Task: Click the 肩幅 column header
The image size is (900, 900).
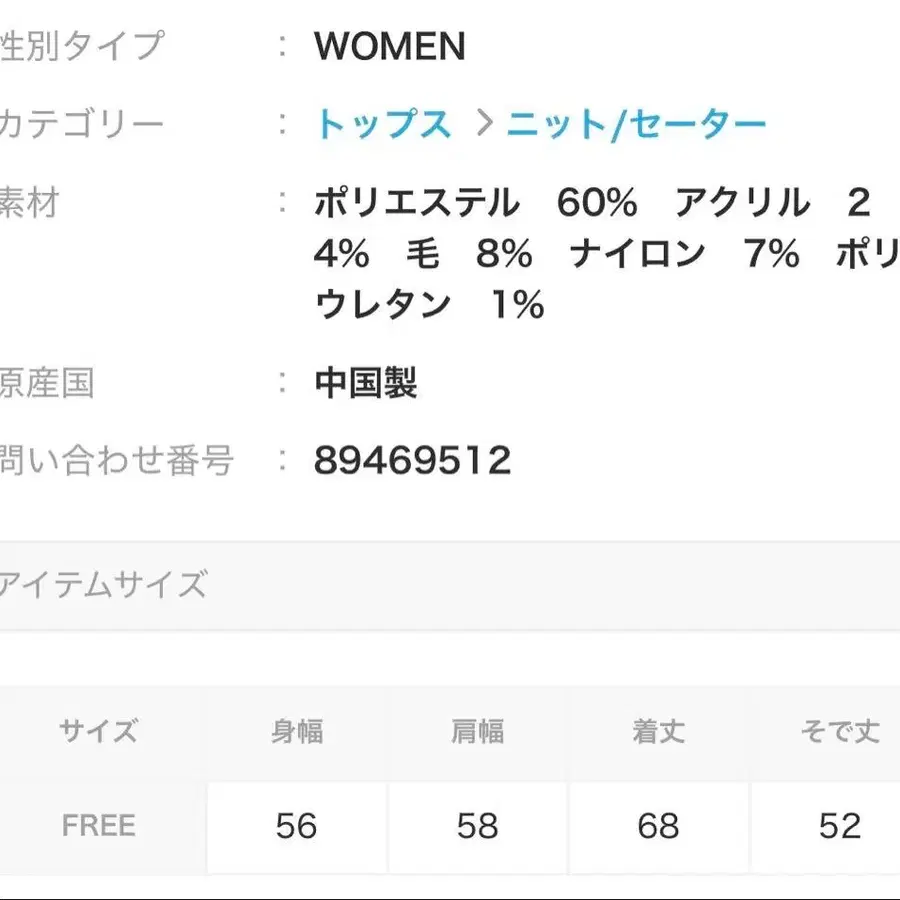Action: 477,731
